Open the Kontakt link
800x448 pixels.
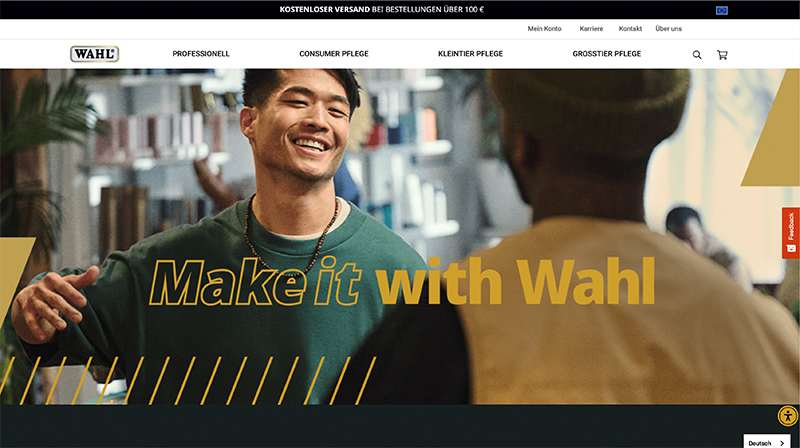point(630,29)
